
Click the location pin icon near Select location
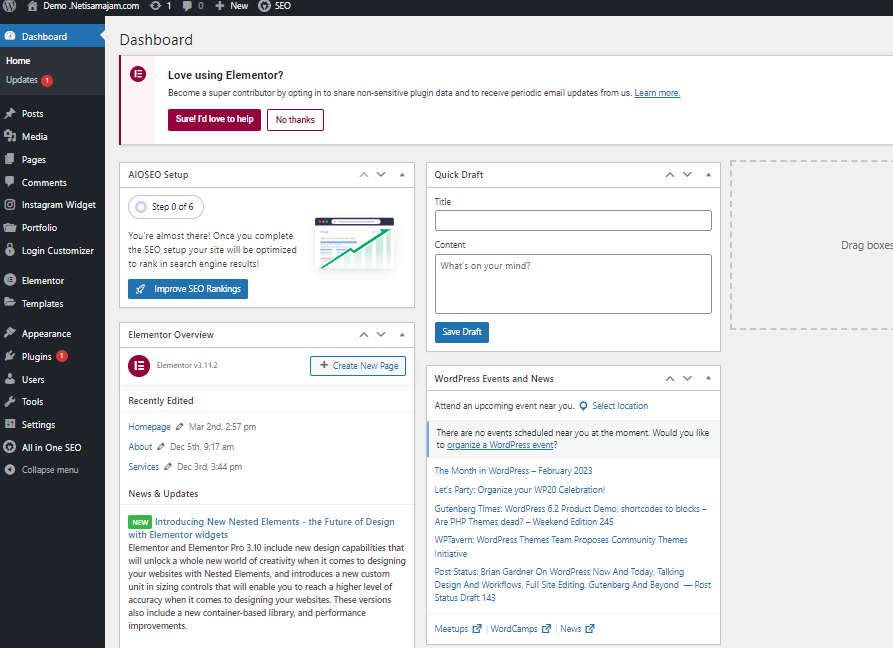click(x=583, y=406)
